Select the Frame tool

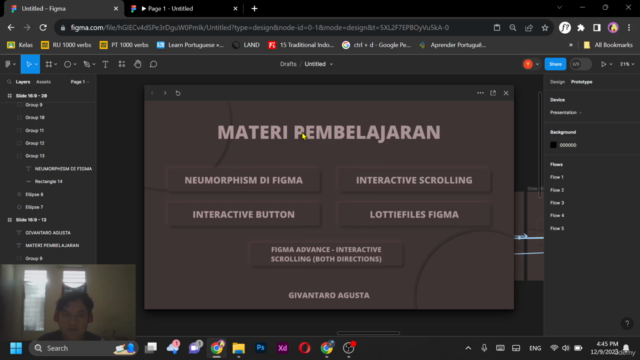49,64
